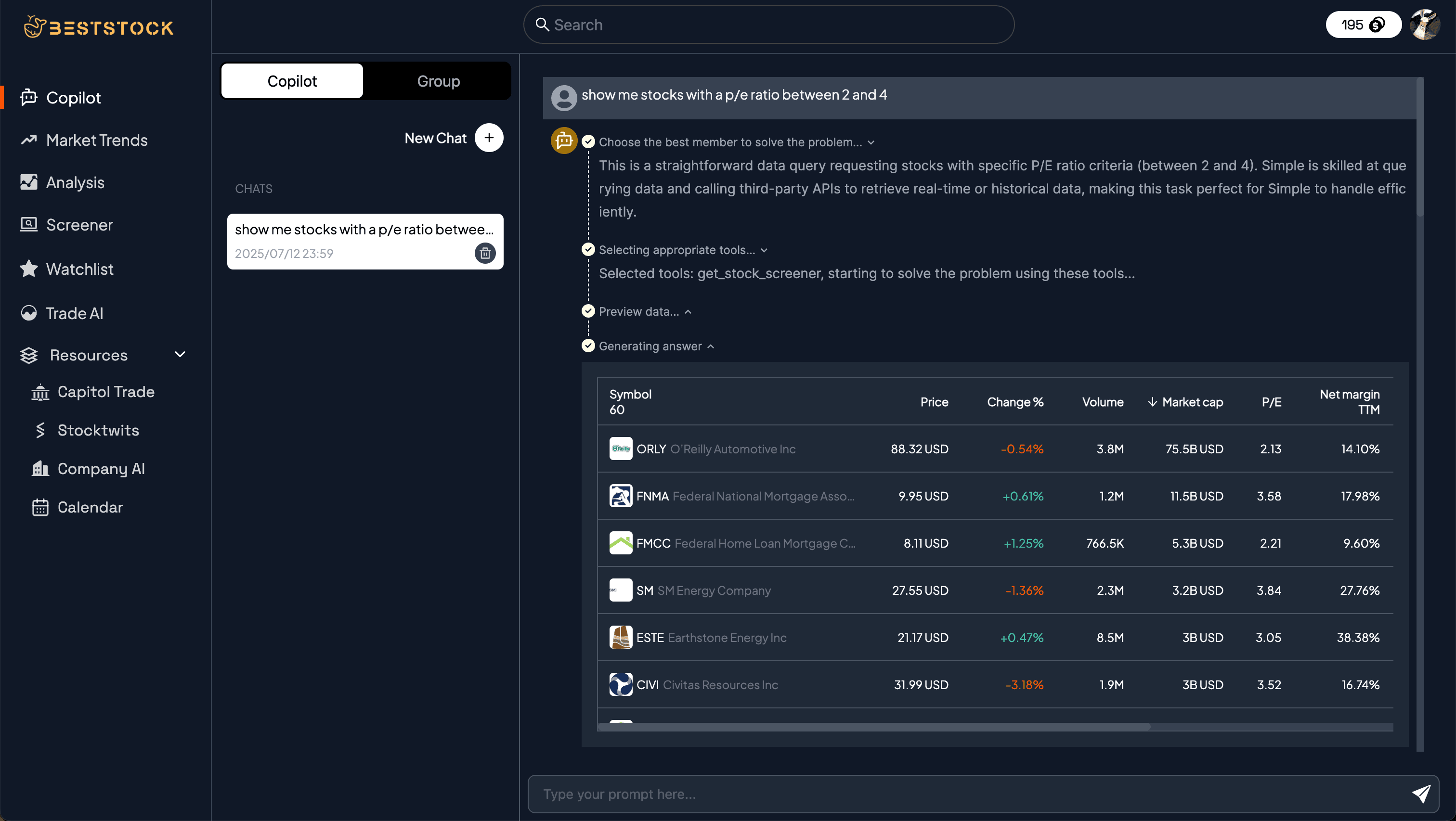Viewport: 1456px width, 821px height.
Task: Select the Watchlist star icon
Action: point(28,269)
